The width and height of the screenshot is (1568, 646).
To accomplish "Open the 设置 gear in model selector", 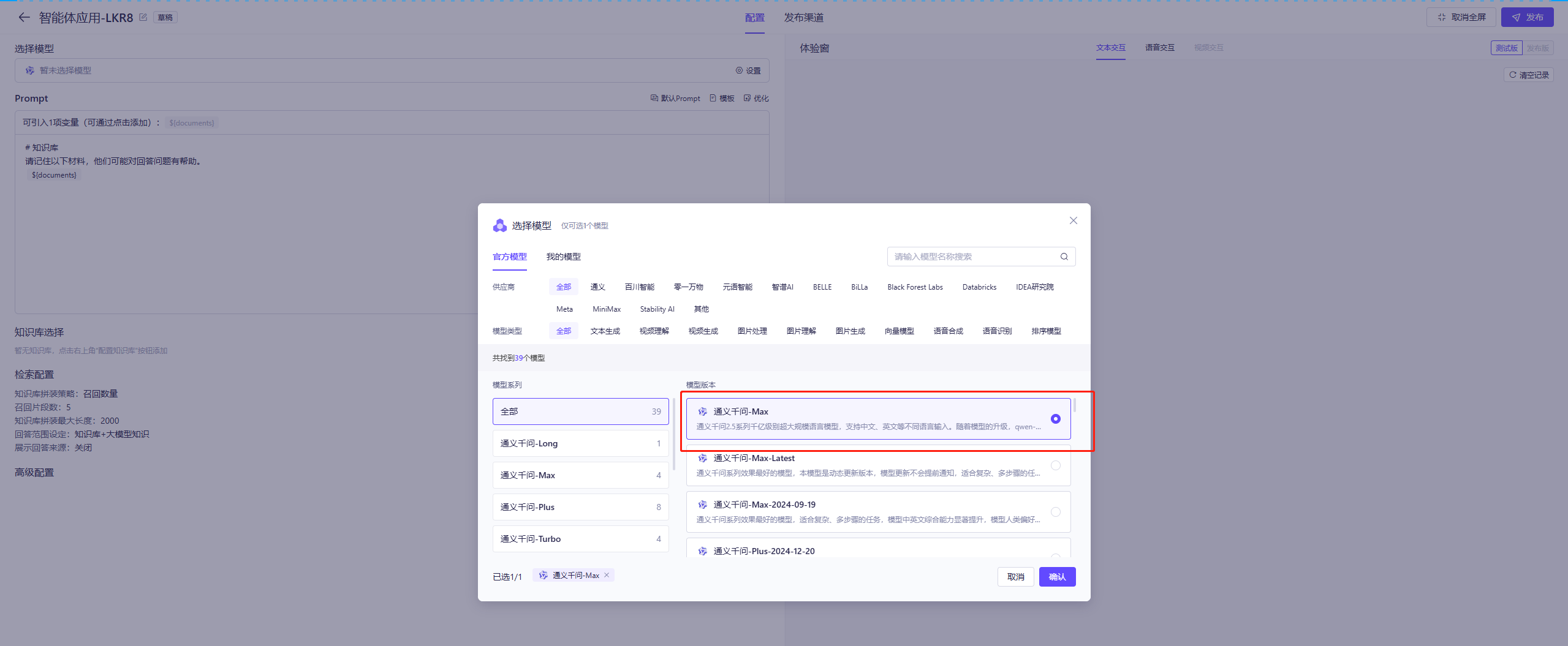I will [x=748, y=70].
